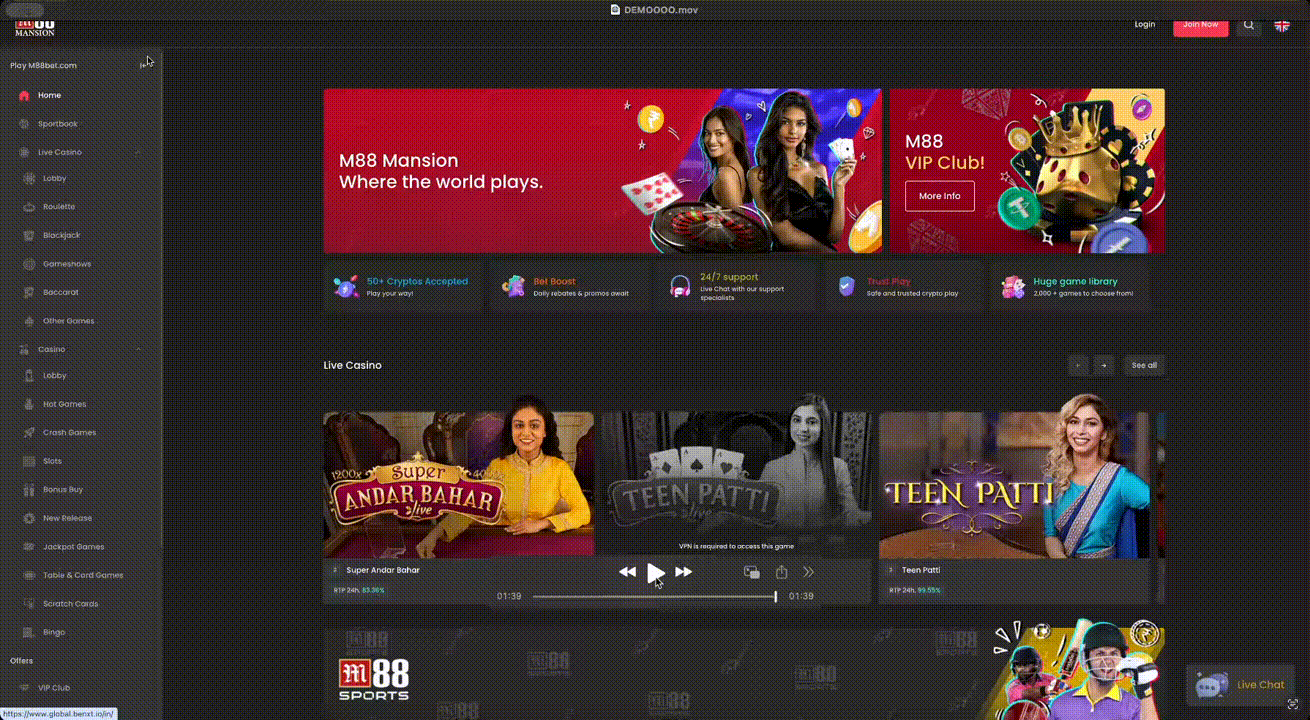Click the Gameshows wheel icon

coord(29,264)
